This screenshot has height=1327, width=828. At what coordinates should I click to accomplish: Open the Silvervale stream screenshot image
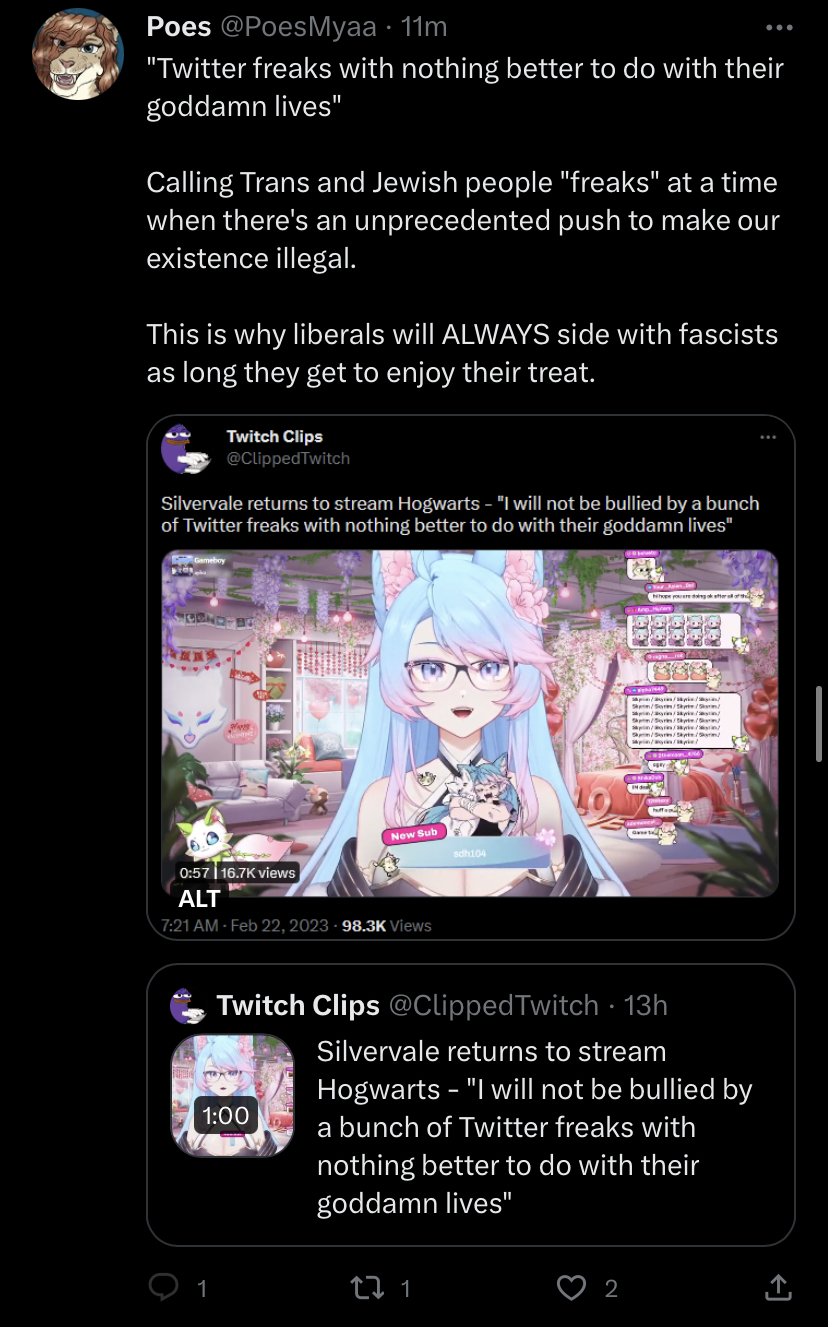point(470,723)
